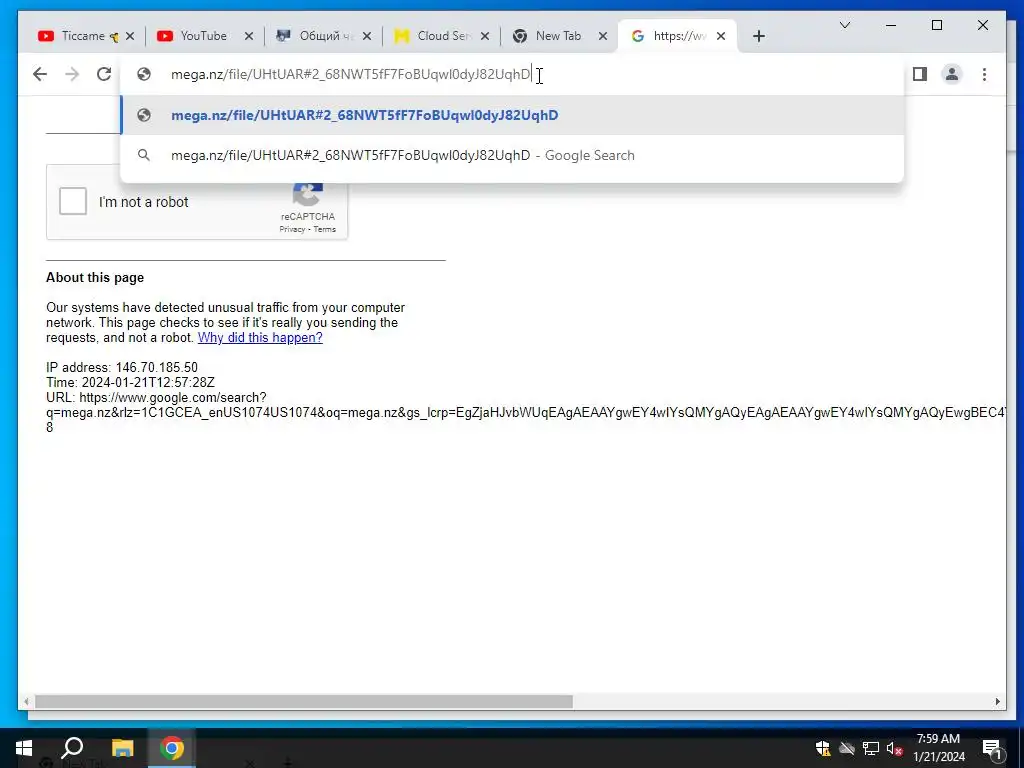1024x768 pixels.
Task: Click the scrollbar left arrow
Action: point(26,701)
